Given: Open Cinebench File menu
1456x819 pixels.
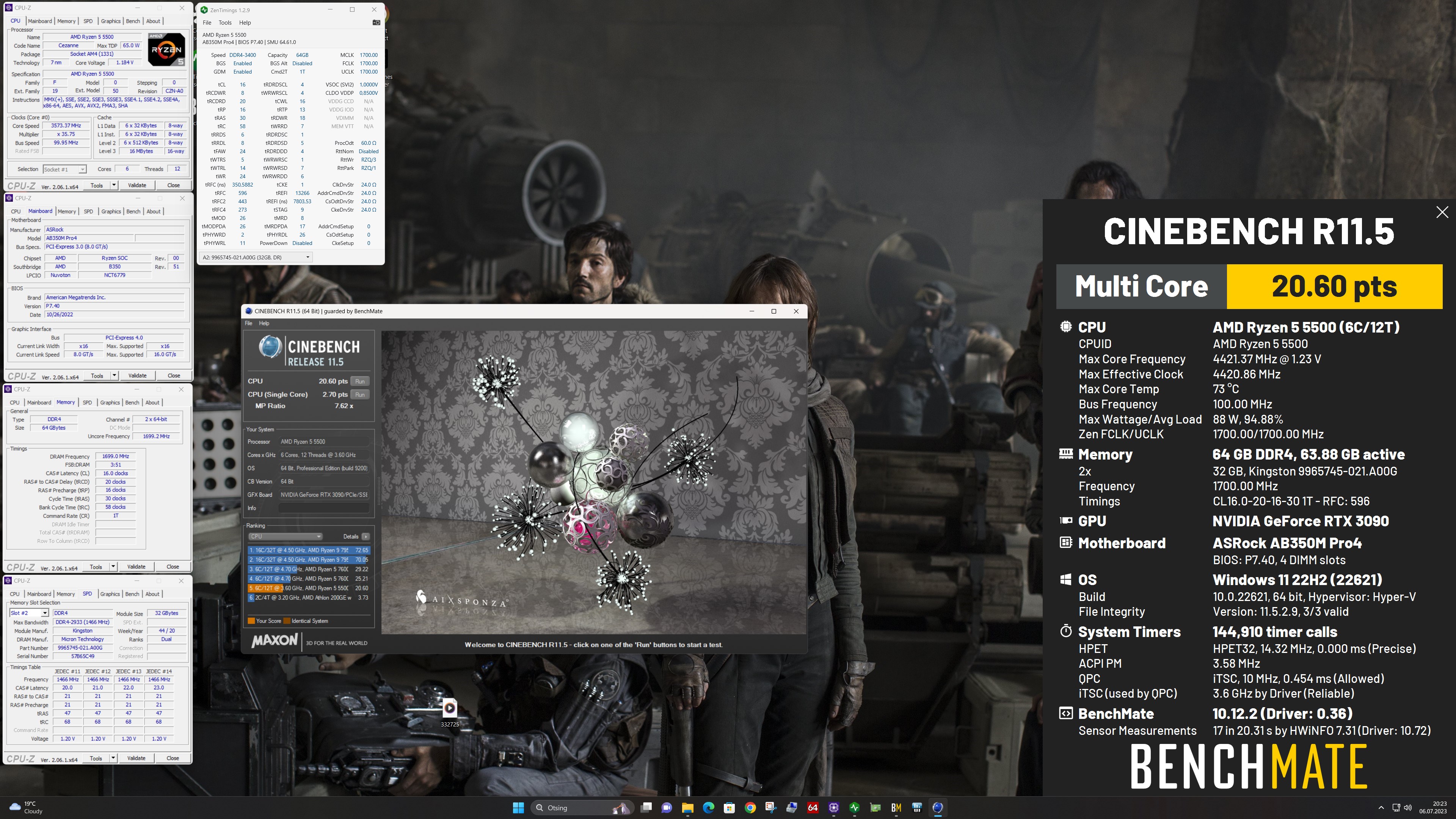Looking at the screenshot, I should point(248,323).
